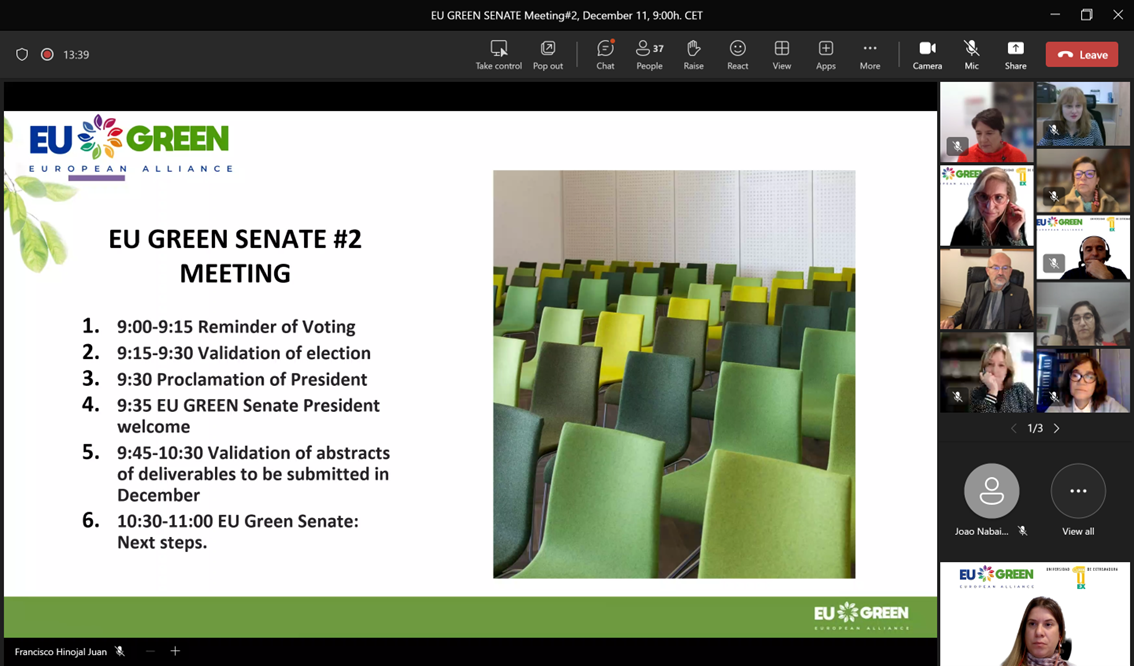Toggle your Camera on
Image resolution: width=1134 pixels, height=666 pixels.
pos(927,54)
